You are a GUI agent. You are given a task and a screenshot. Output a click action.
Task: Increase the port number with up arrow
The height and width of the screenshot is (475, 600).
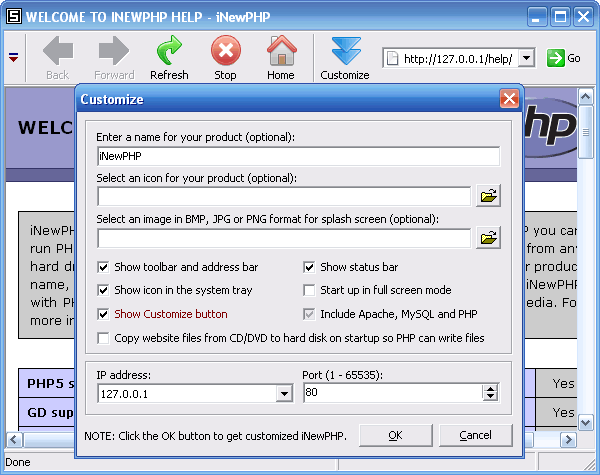[490, 390]
